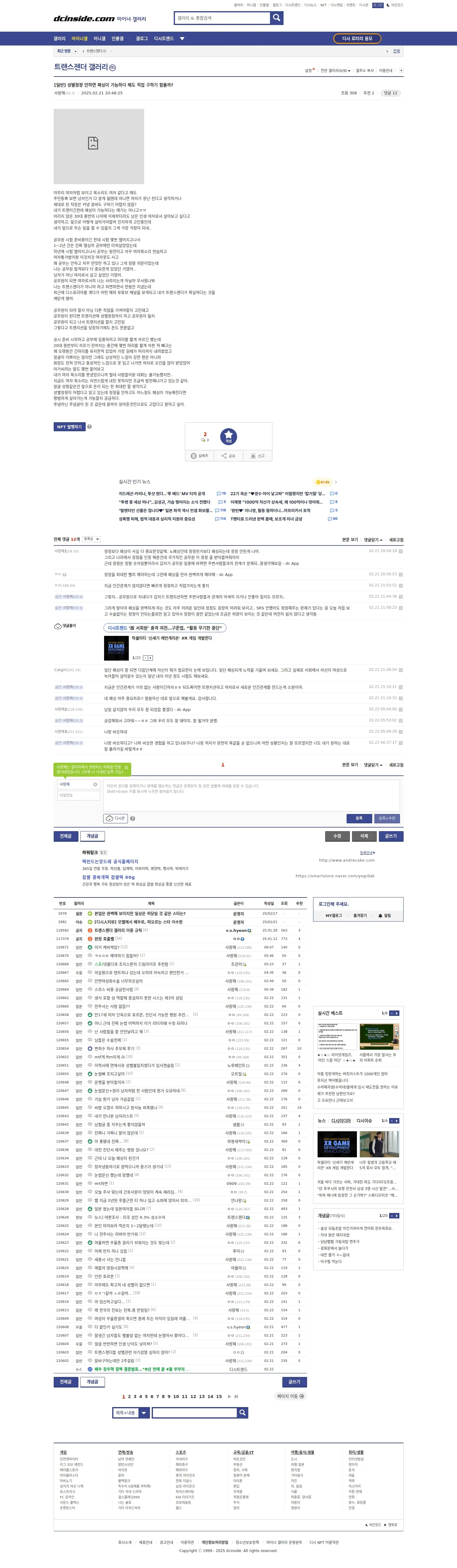Click 등록 comment submit button
Viewport: 457px width, 1568px height.
click(x=359, y=818)
